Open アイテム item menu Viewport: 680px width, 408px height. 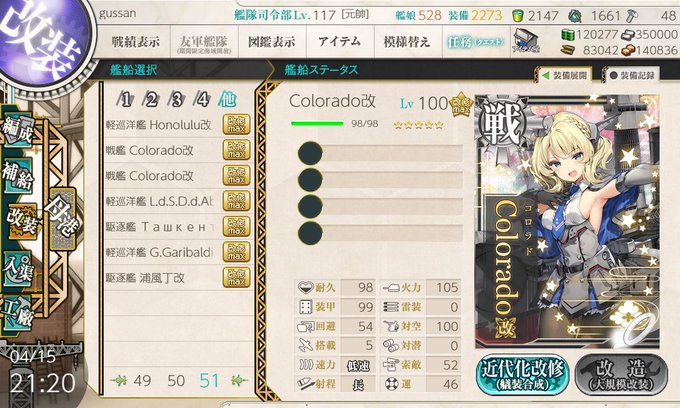coord(340,42)
